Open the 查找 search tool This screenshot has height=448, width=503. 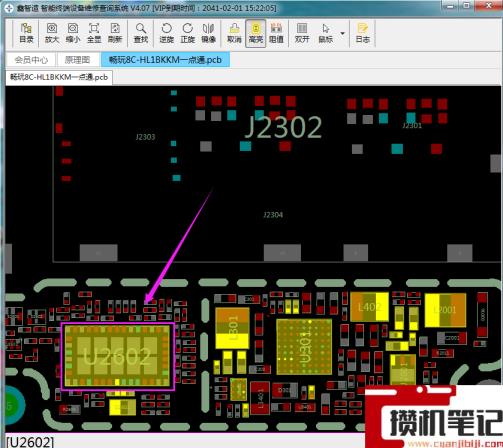[x=141, y=33]
